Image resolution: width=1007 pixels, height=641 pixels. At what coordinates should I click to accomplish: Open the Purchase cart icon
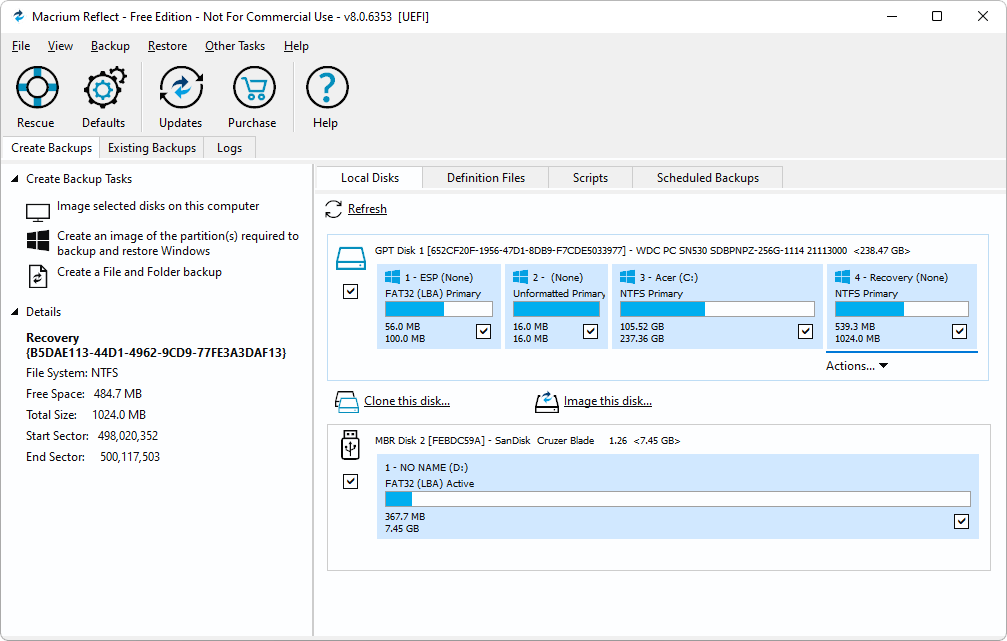click(253, 89)
